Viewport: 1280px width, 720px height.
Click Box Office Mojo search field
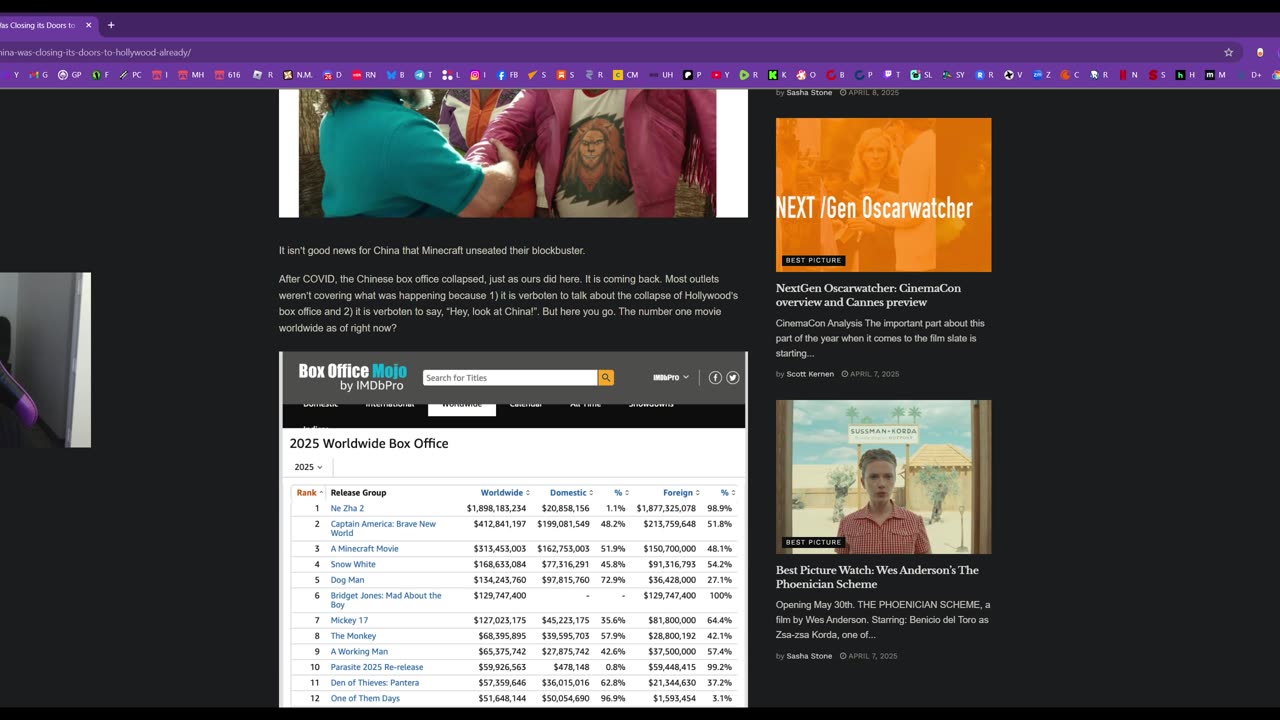click(x=510, y=378)
